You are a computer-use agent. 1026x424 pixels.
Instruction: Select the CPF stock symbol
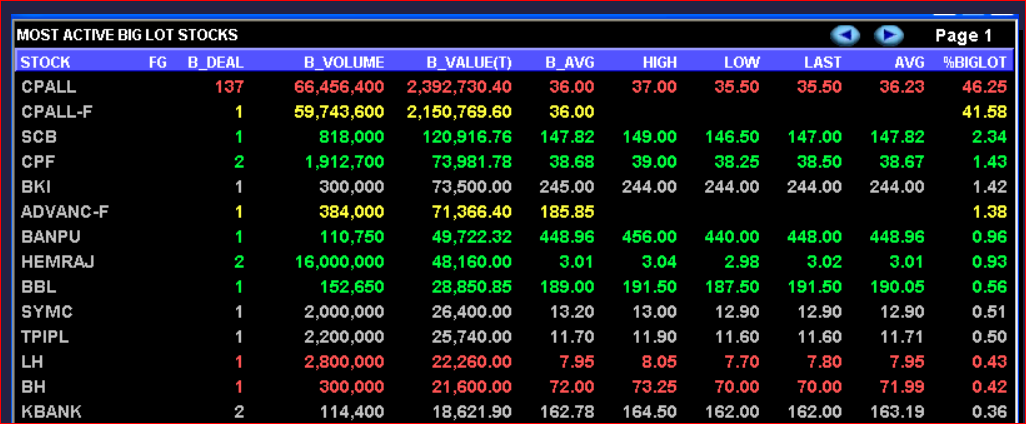click(x=39, y=162)
